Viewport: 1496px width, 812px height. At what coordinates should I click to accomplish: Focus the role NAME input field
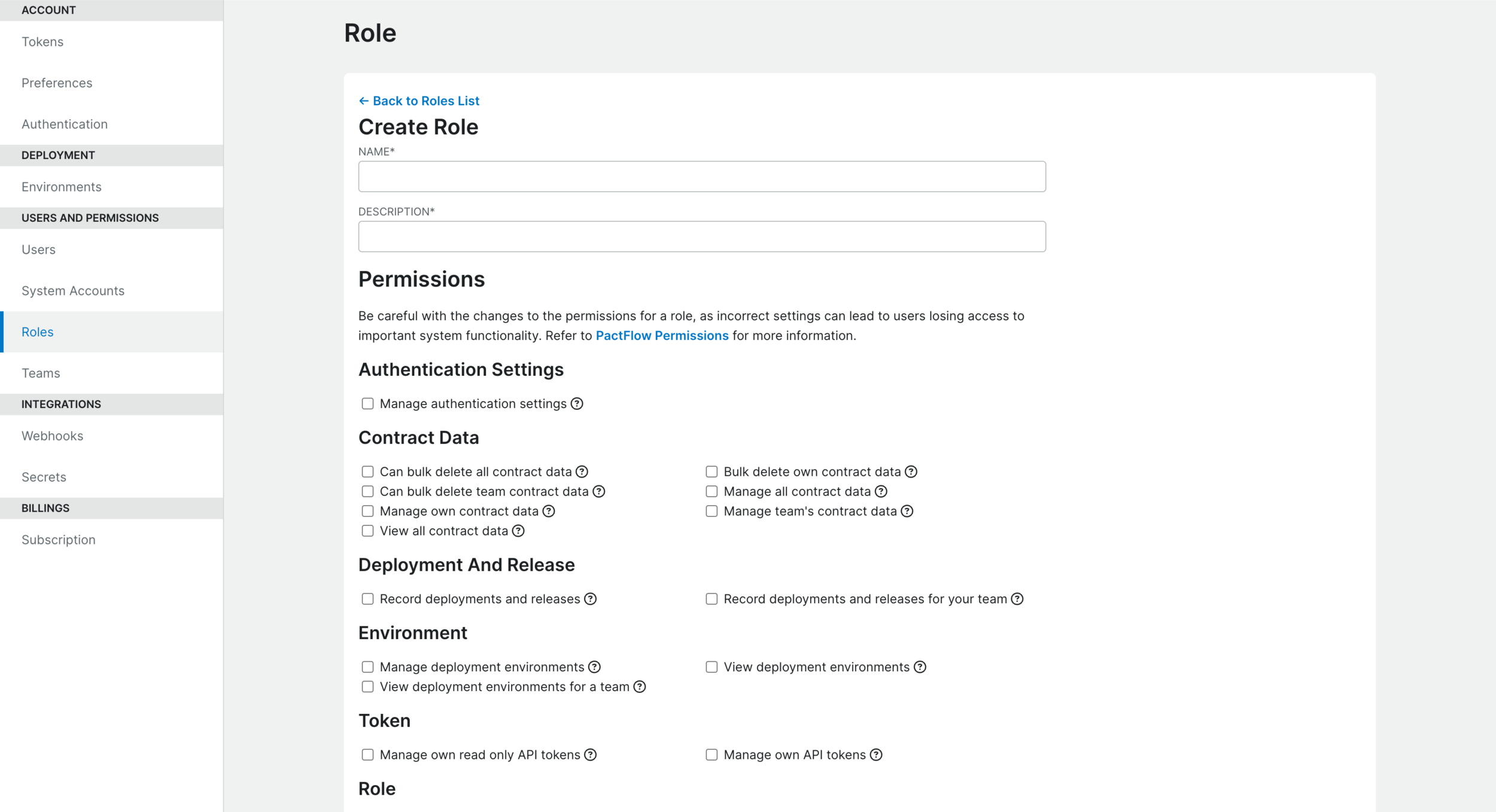click(x=701, y=177)
